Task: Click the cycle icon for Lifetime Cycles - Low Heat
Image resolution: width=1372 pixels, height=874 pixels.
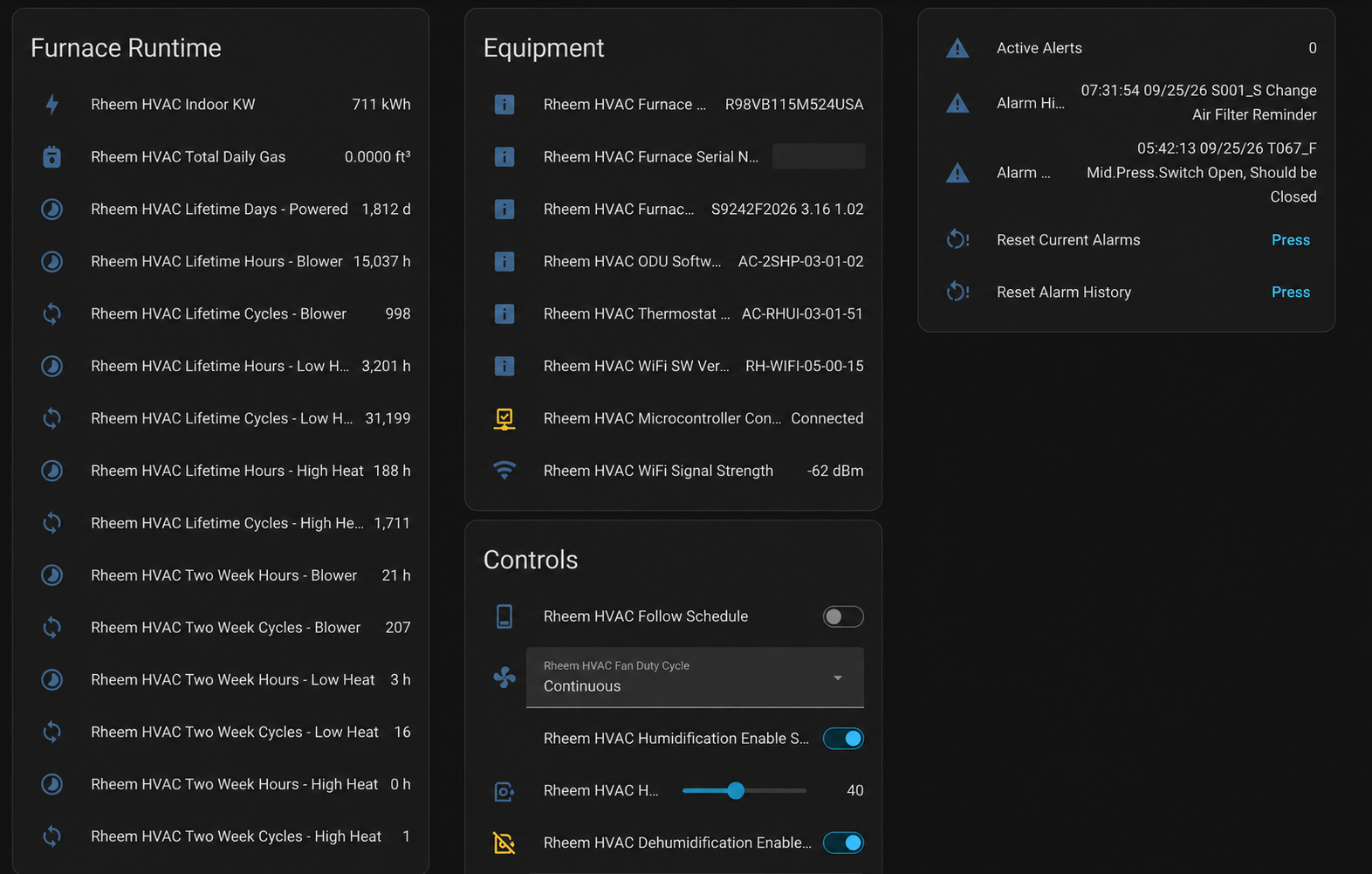Action: [52, 418]
